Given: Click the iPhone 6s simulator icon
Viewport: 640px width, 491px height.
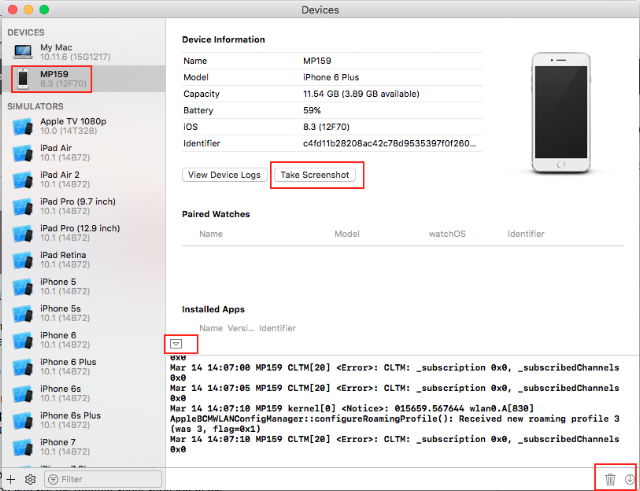Looking at the screenshot, I should tap(23, 394).
